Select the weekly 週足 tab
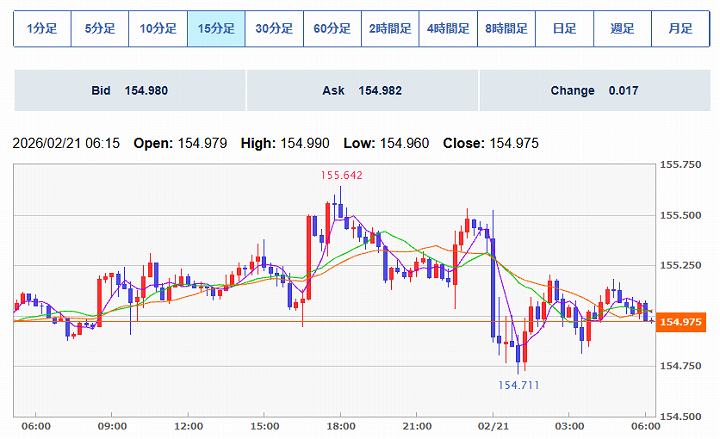The height and width of the screenshot is (439, 720). pos(622,29)
